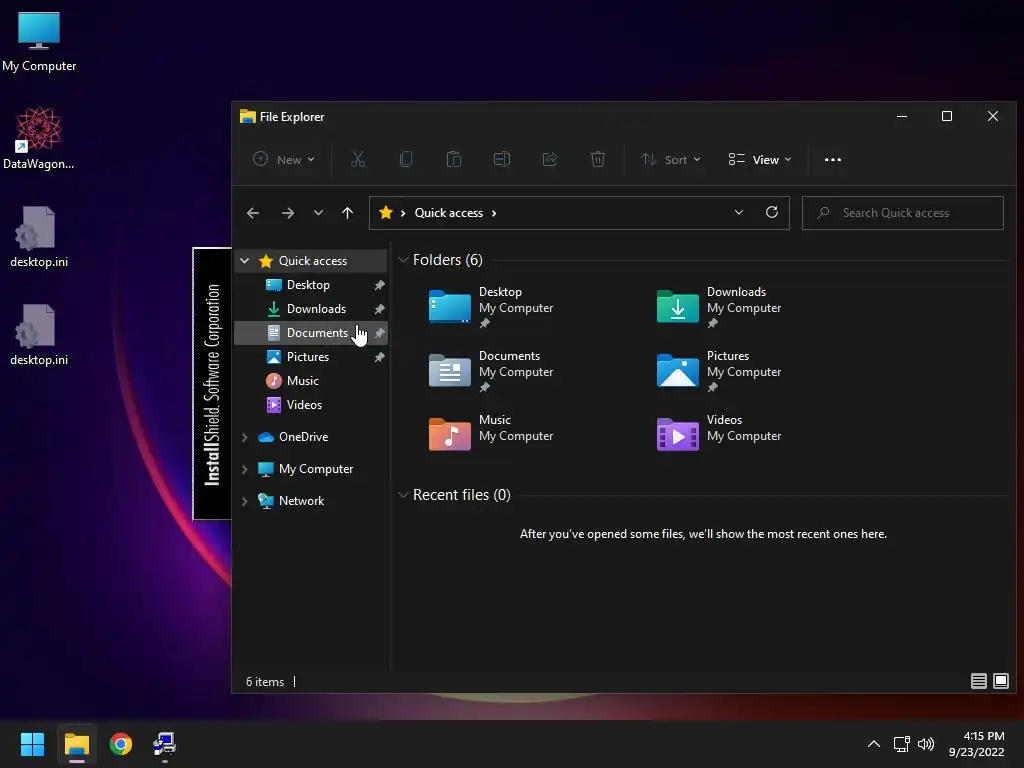Collapse the Quick access tree node
This screenshot has width=1024, height=768.
coord(244,261)
